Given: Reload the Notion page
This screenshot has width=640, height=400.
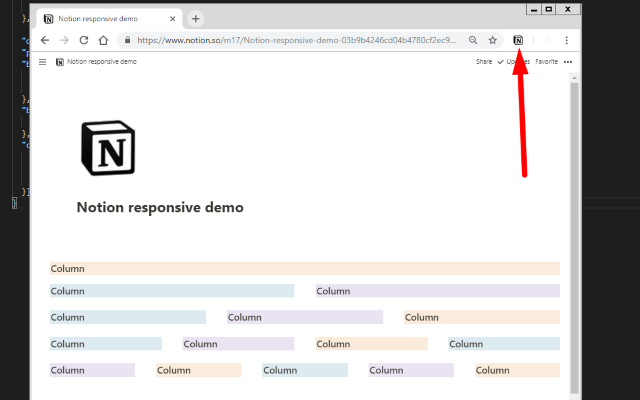Looking at the screenshot, I should pos(84,40).
